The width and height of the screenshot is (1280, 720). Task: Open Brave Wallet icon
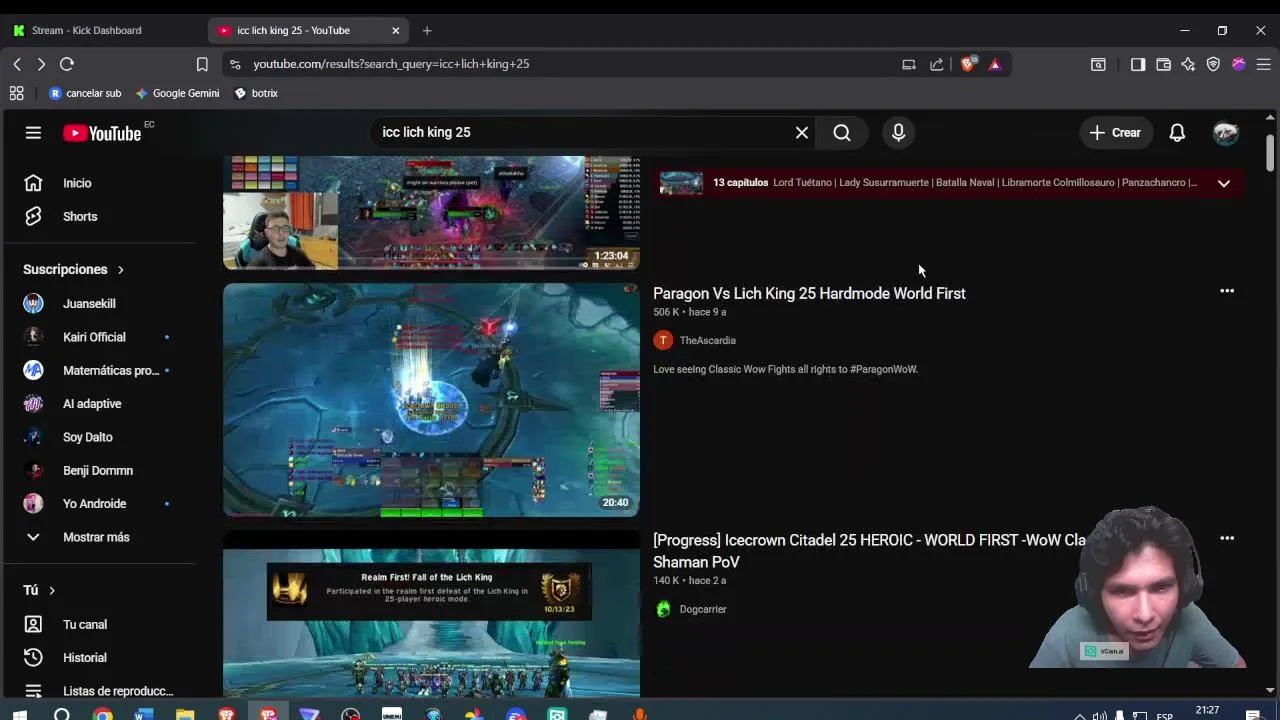[x=1163, y=64]
